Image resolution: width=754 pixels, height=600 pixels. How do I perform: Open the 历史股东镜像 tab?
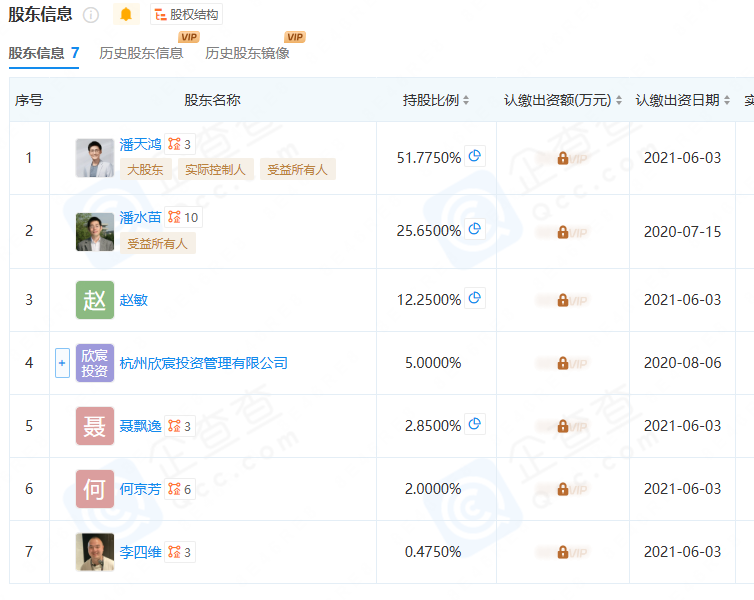pyautogui.click(x=247, y=53)
